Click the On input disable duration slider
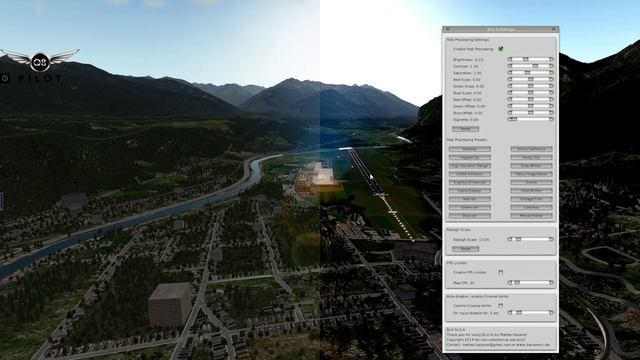The width and height of the screenshot is (640, 360). 531,313
